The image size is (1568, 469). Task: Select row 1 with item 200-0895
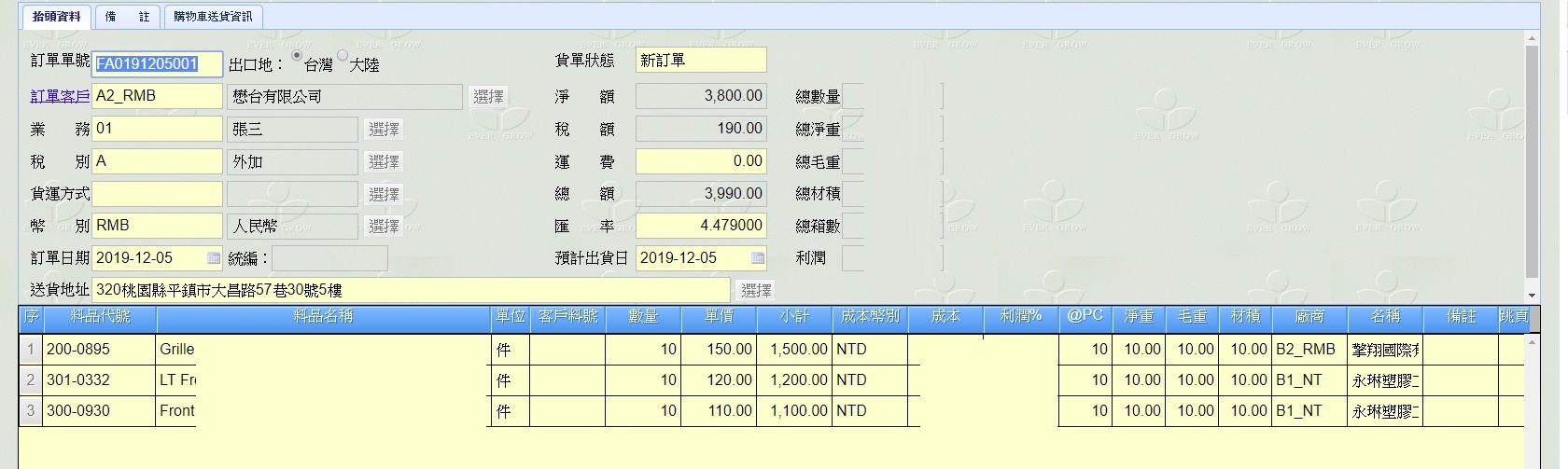[x=31, y=350]
